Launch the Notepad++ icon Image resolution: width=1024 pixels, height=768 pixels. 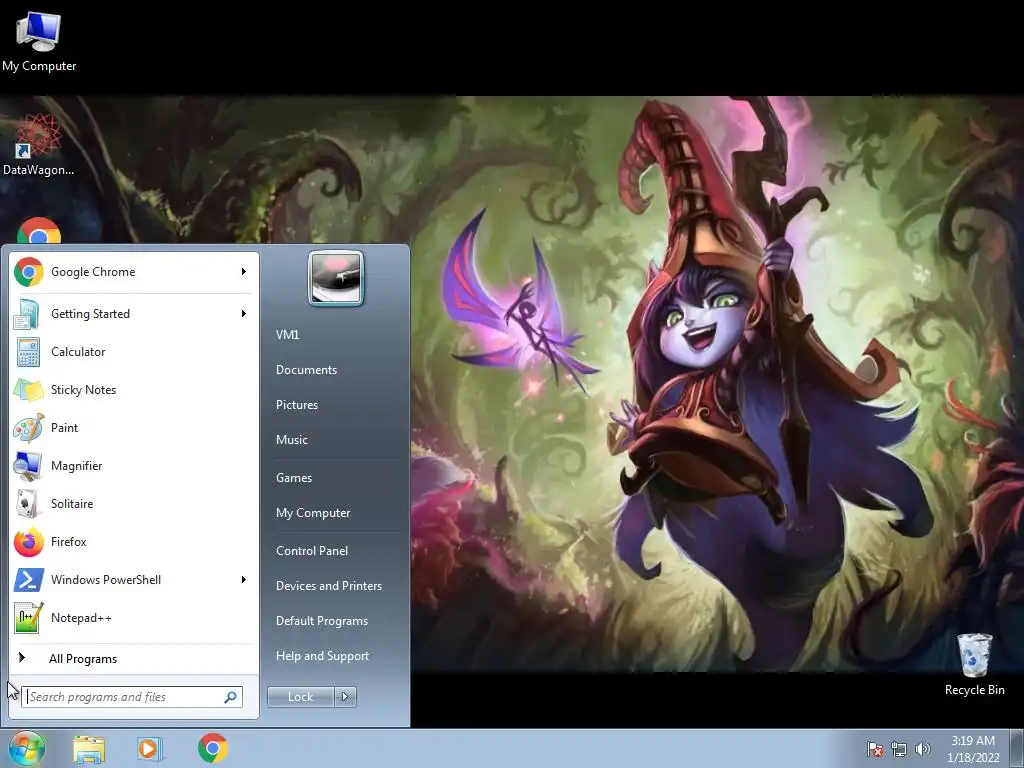[28, 618]
